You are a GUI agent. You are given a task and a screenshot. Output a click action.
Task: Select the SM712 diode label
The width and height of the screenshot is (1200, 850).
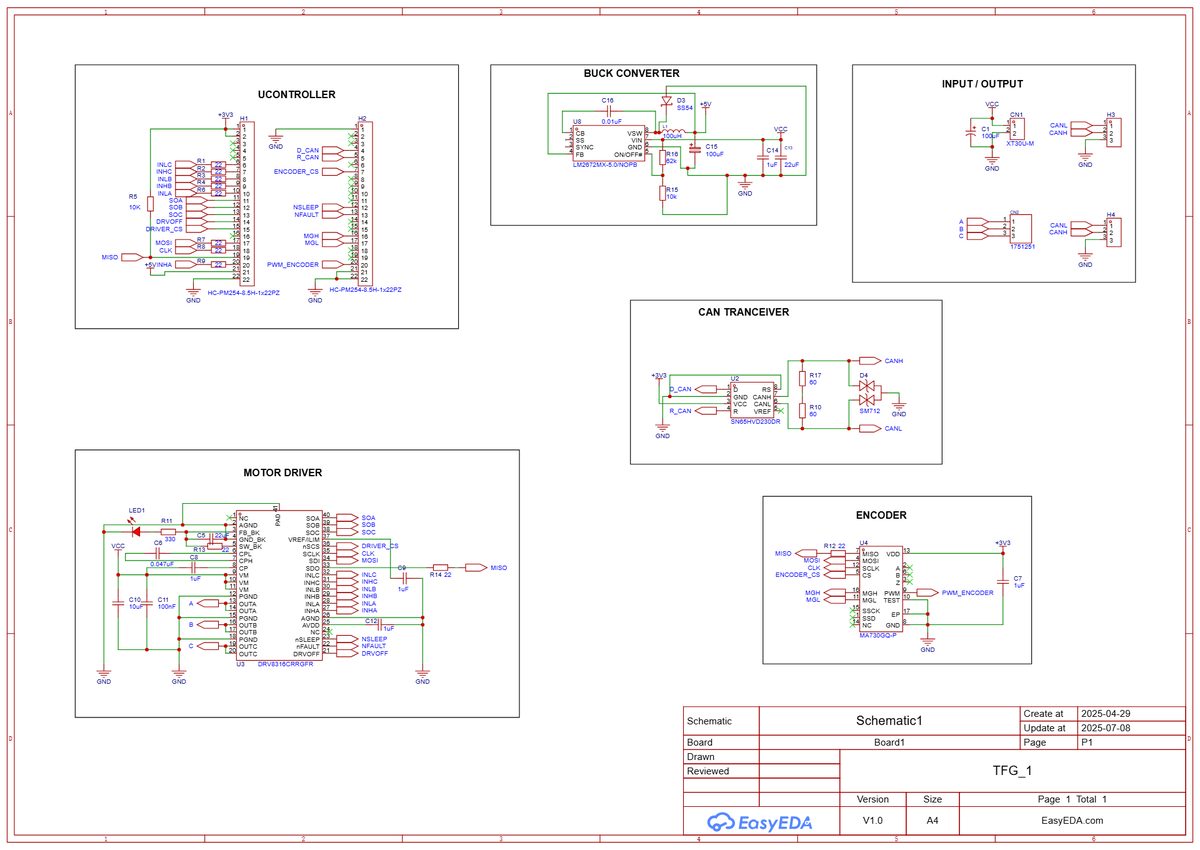point(868,410)
